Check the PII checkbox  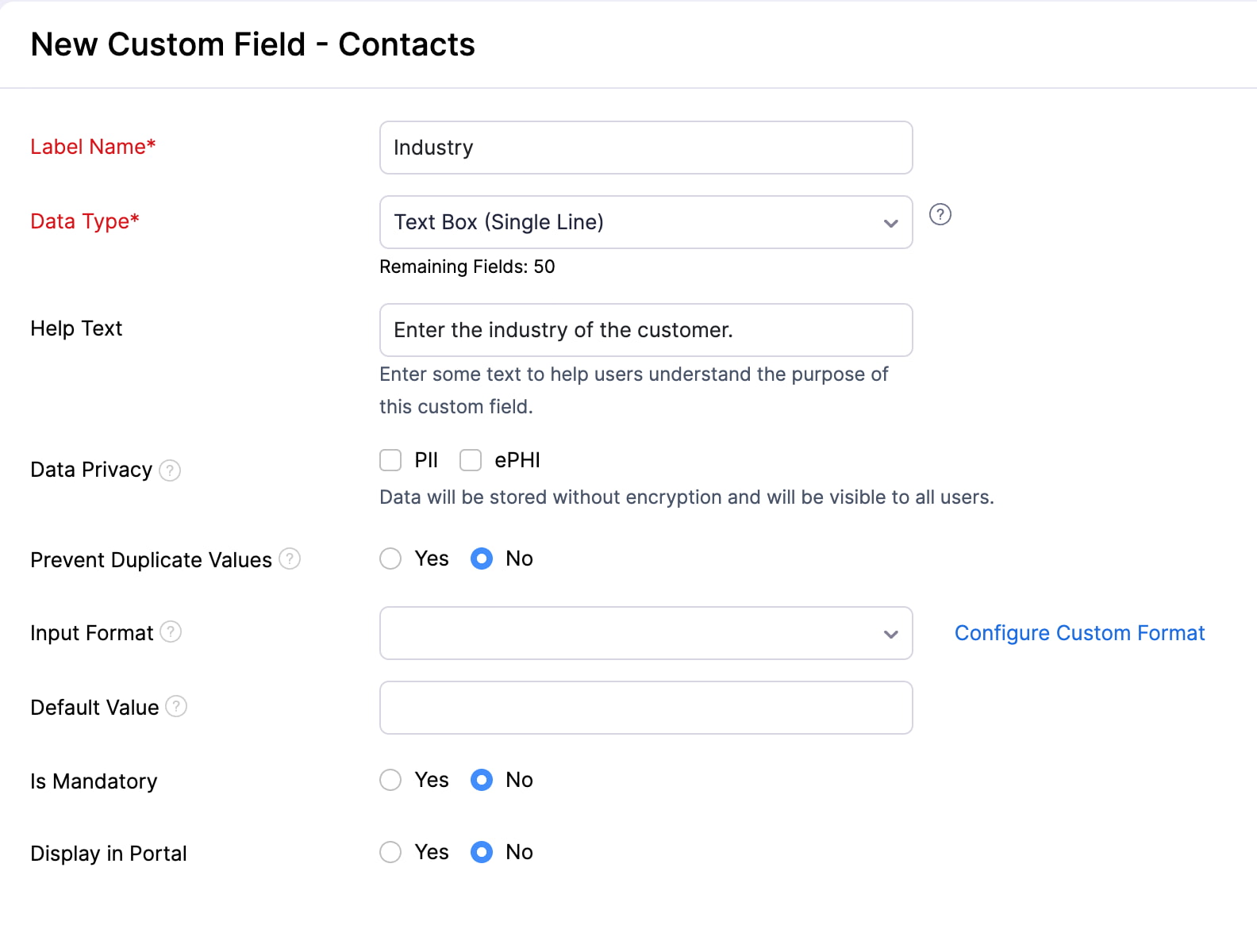390,460
